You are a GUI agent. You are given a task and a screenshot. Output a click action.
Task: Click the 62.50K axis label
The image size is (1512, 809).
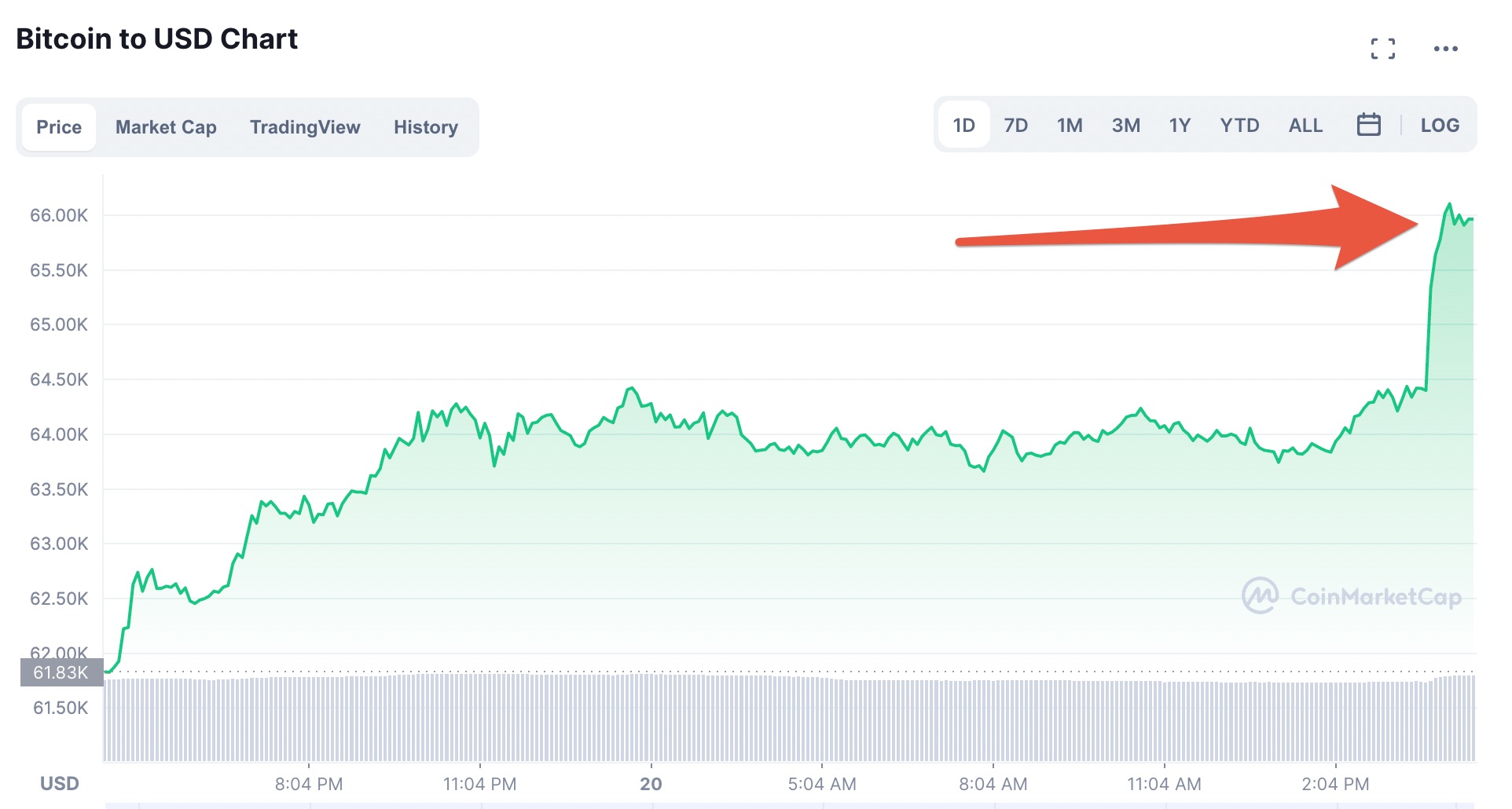click(x=59, y=599)
